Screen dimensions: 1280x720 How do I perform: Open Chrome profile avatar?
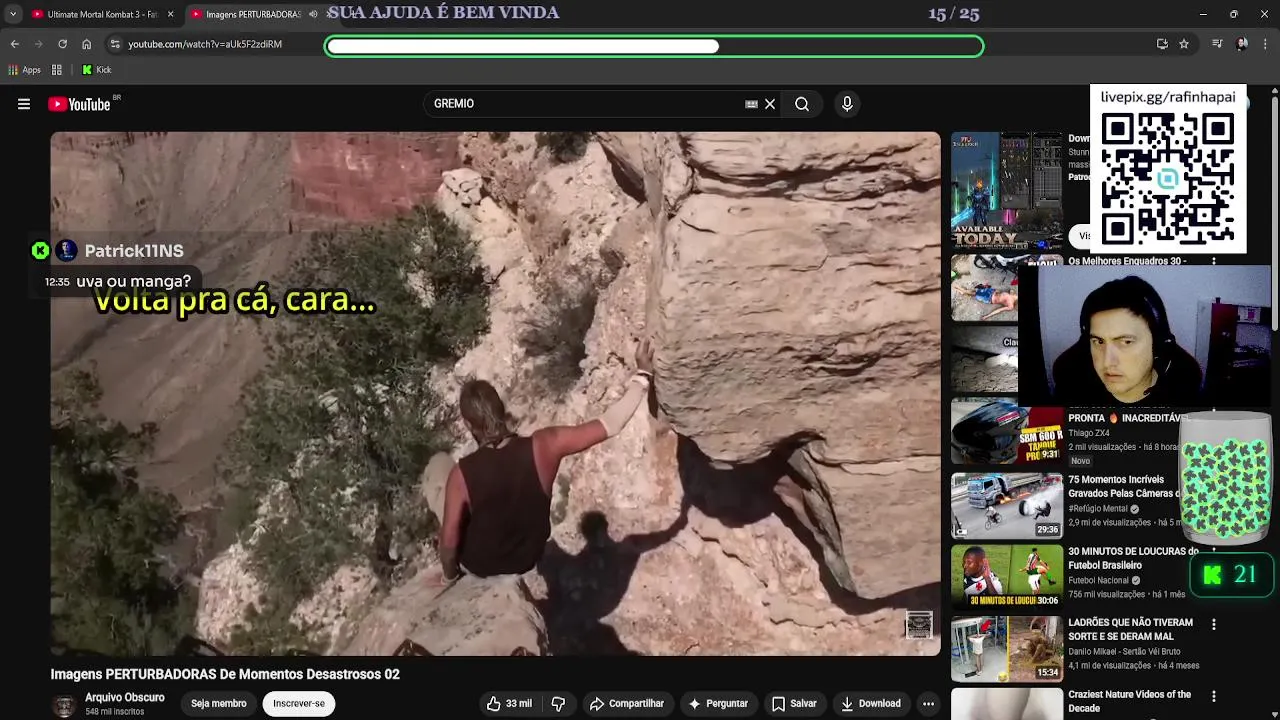1242,44
